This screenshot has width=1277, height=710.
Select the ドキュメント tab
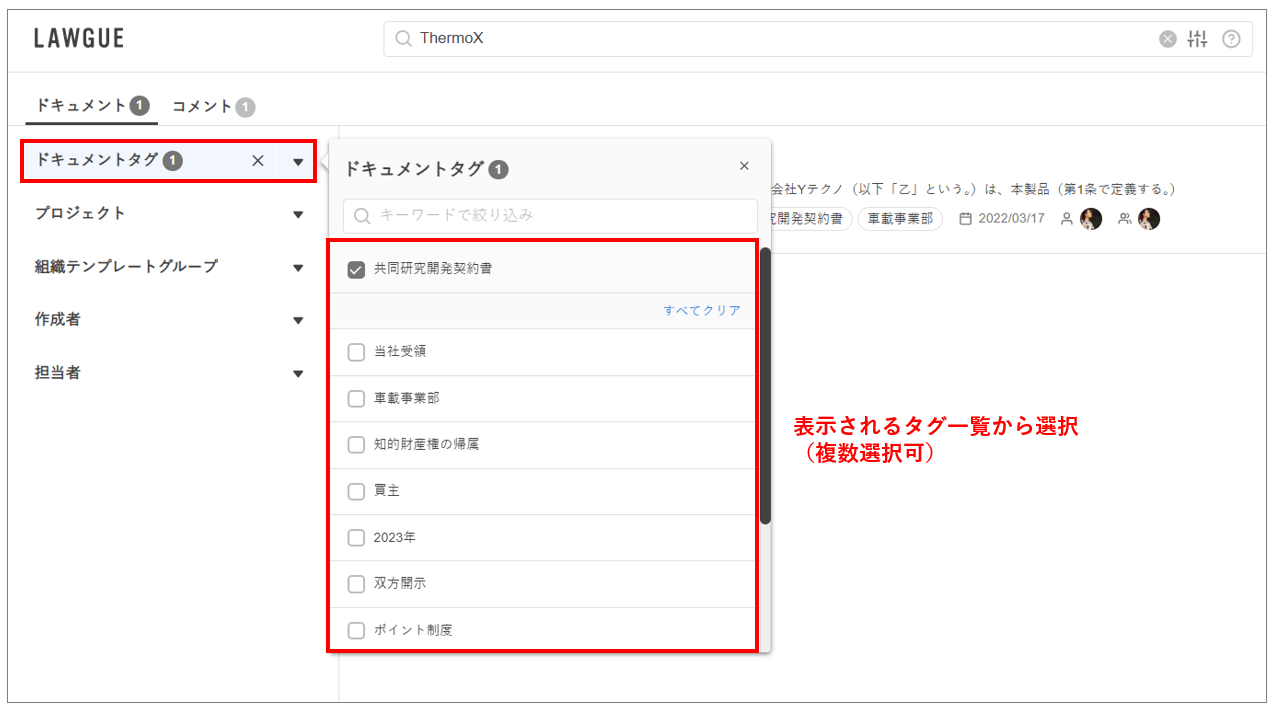click(91, 105)
